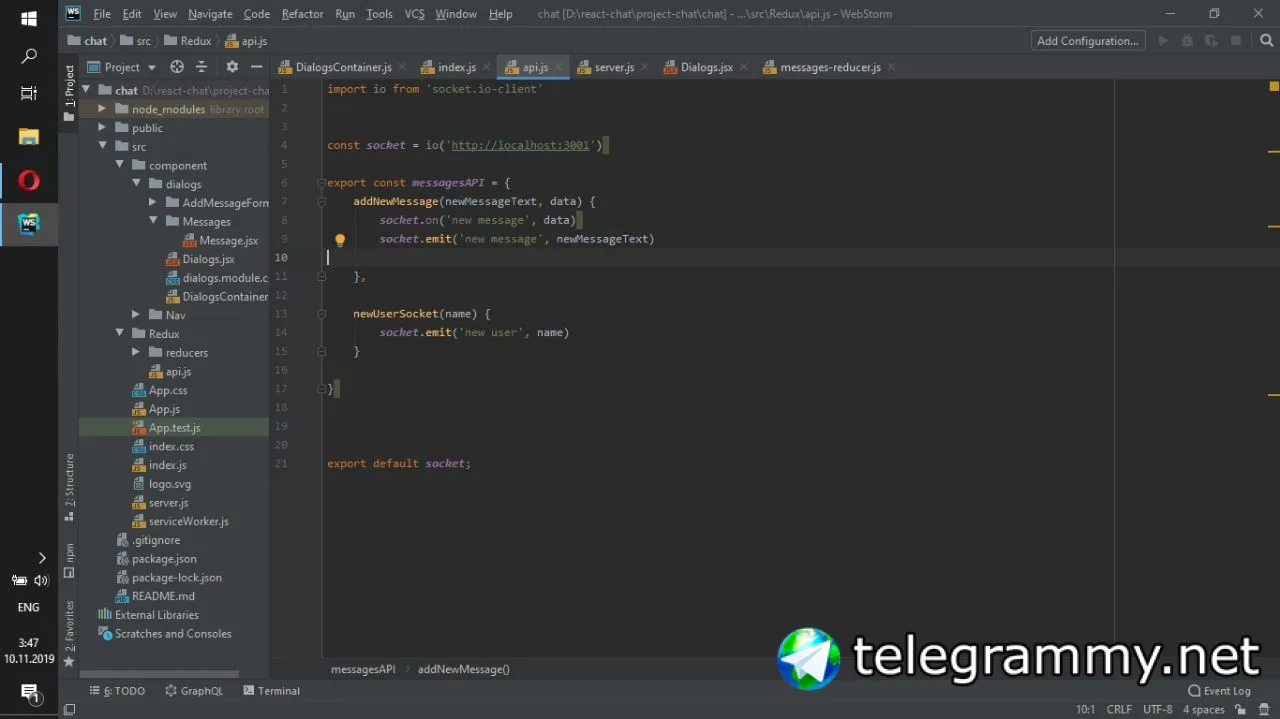The width and height of the screenshot is (1280, 719).
Task: Expand the node_modules folder arrow
Action: pyautogui.click(x=102, y=109)
